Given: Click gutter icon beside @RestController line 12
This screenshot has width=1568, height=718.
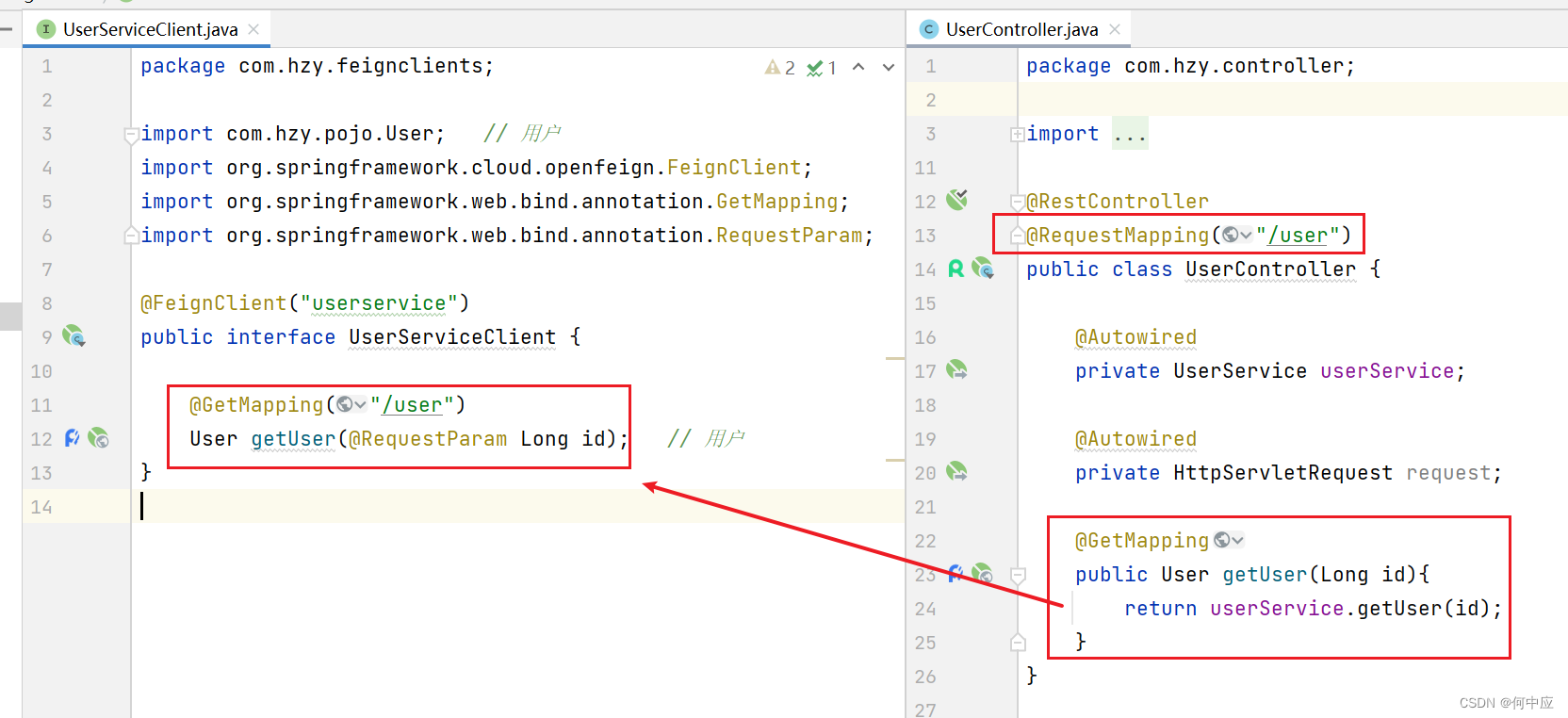Looking at the screenshot, I should click(957, 199).
